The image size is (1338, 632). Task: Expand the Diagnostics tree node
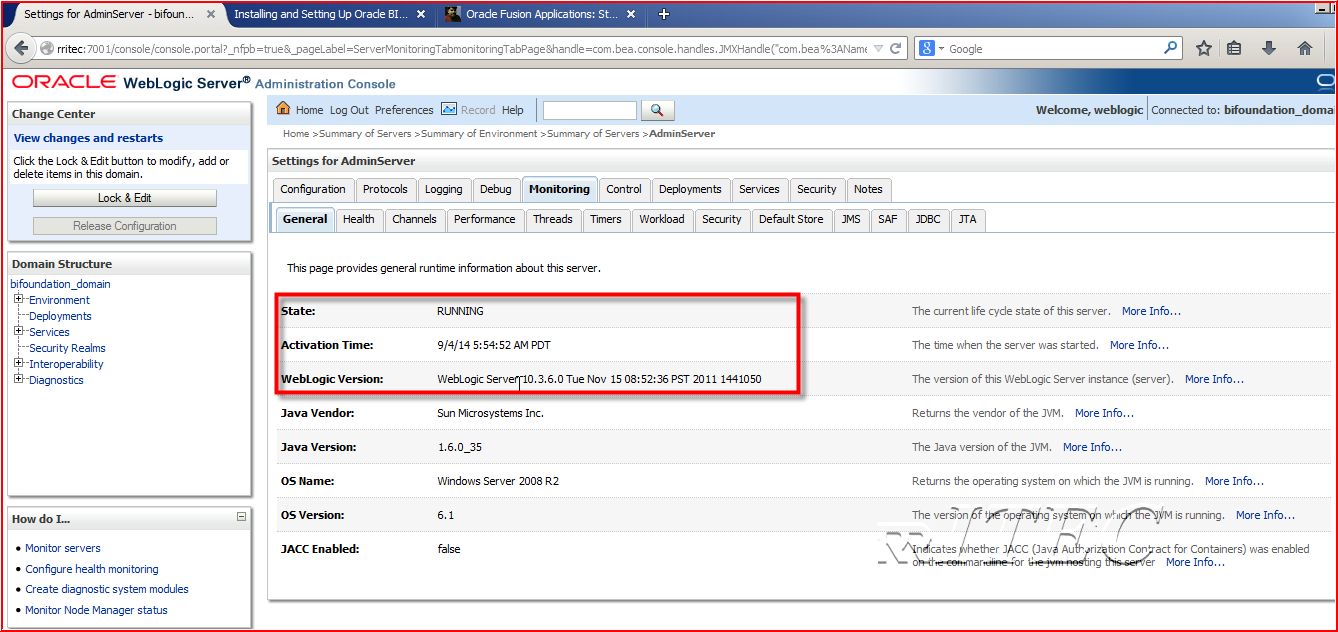(x=18, y=379)
